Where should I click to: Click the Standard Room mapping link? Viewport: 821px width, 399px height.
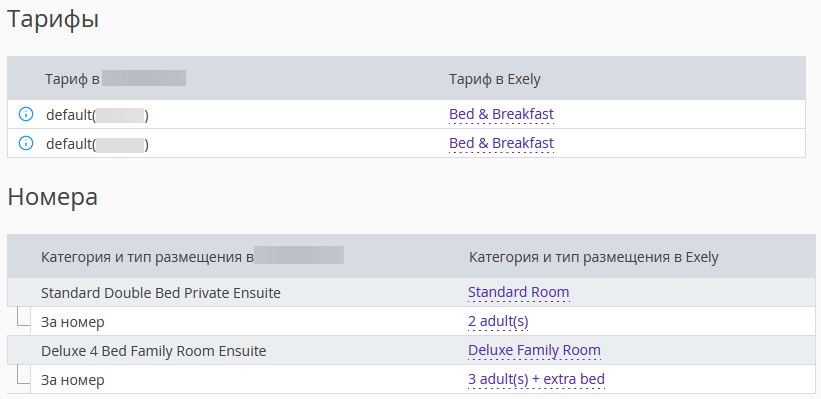pos(518,292)
